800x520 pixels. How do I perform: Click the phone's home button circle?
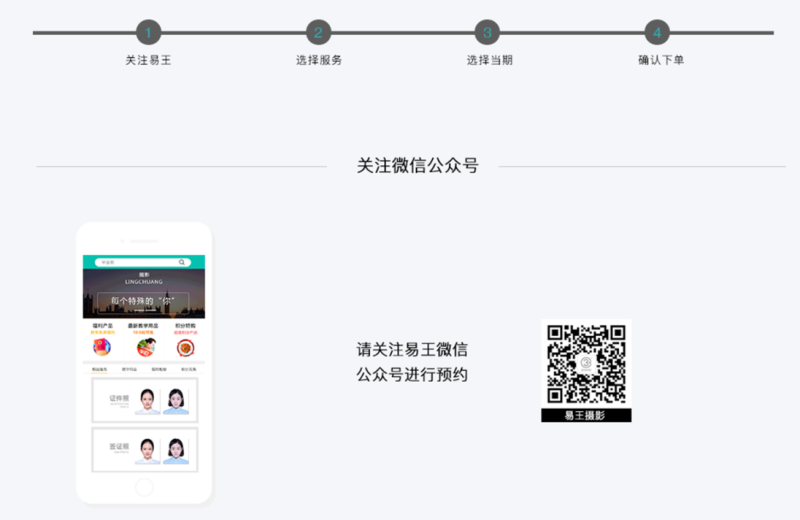[x=144, y=487]
